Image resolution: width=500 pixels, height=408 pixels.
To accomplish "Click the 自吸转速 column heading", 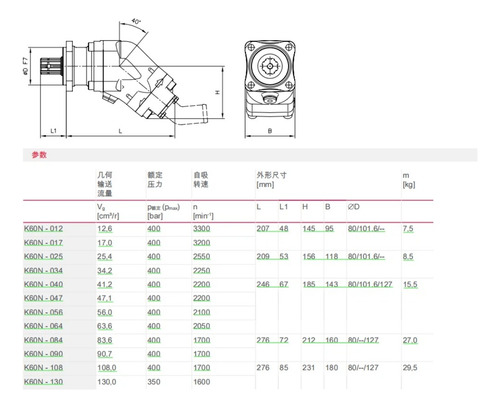I will 201,180.
